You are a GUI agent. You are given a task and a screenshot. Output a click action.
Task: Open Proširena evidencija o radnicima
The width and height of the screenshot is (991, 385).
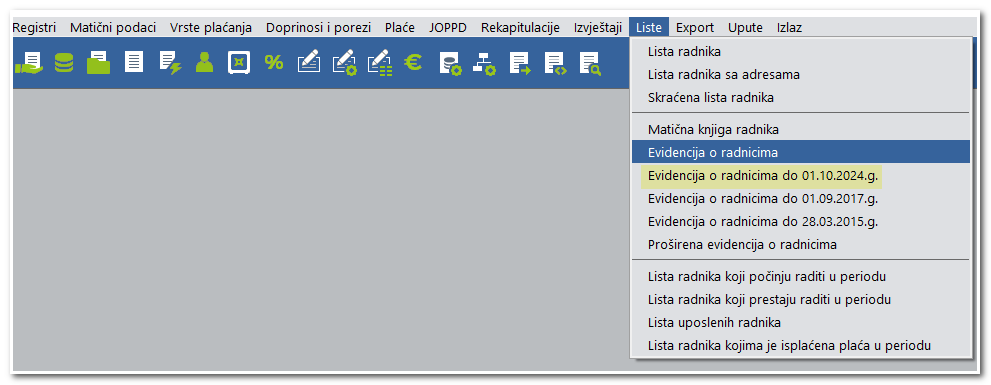(800, 244)
